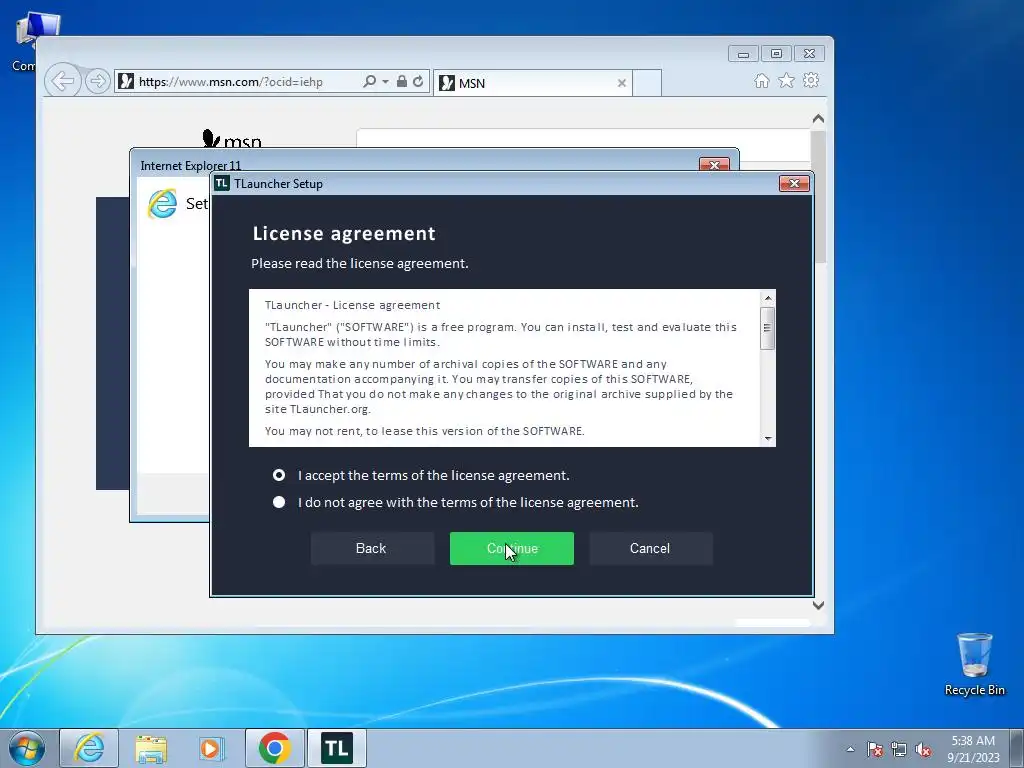
Task: Click the Action Center flag icon
Action: tap(875, 749)
